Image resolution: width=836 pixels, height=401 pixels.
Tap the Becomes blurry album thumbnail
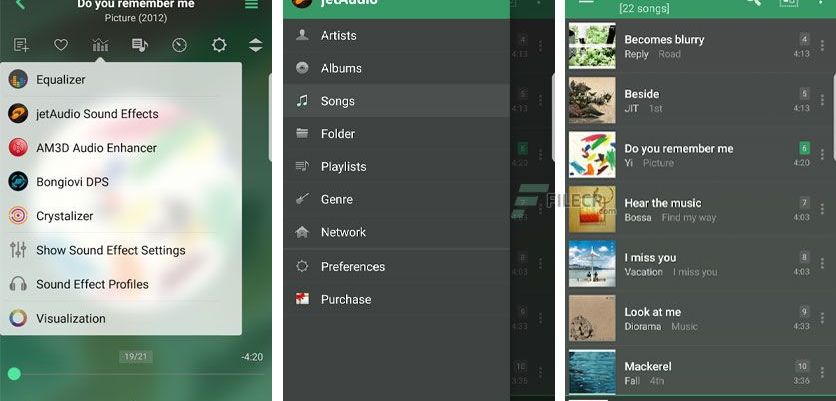click(592, 46)
